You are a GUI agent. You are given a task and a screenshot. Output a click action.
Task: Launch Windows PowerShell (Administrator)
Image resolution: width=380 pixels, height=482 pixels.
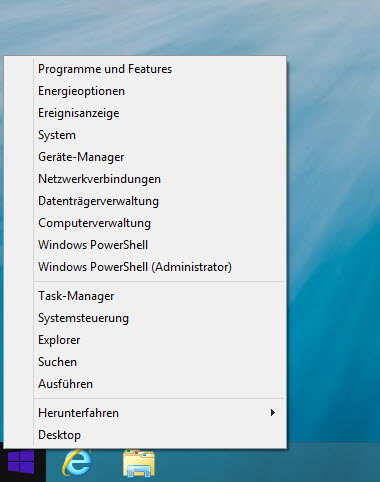tap(135, 267)
